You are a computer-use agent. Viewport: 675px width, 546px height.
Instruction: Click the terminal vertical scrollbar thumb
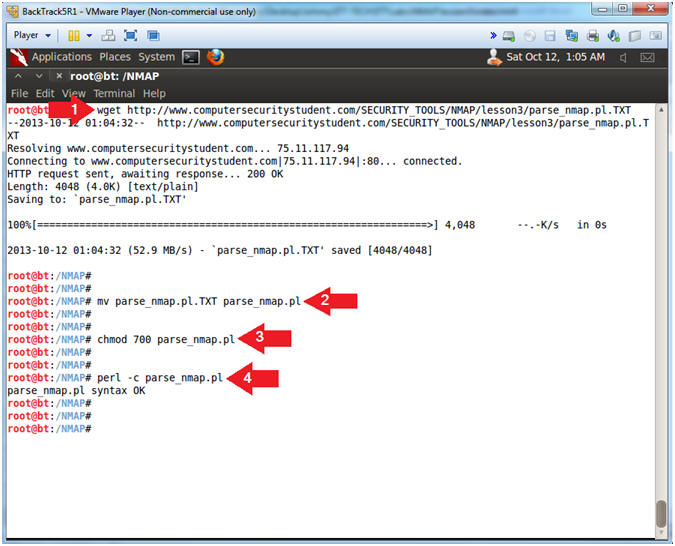(x=661, y=514)
